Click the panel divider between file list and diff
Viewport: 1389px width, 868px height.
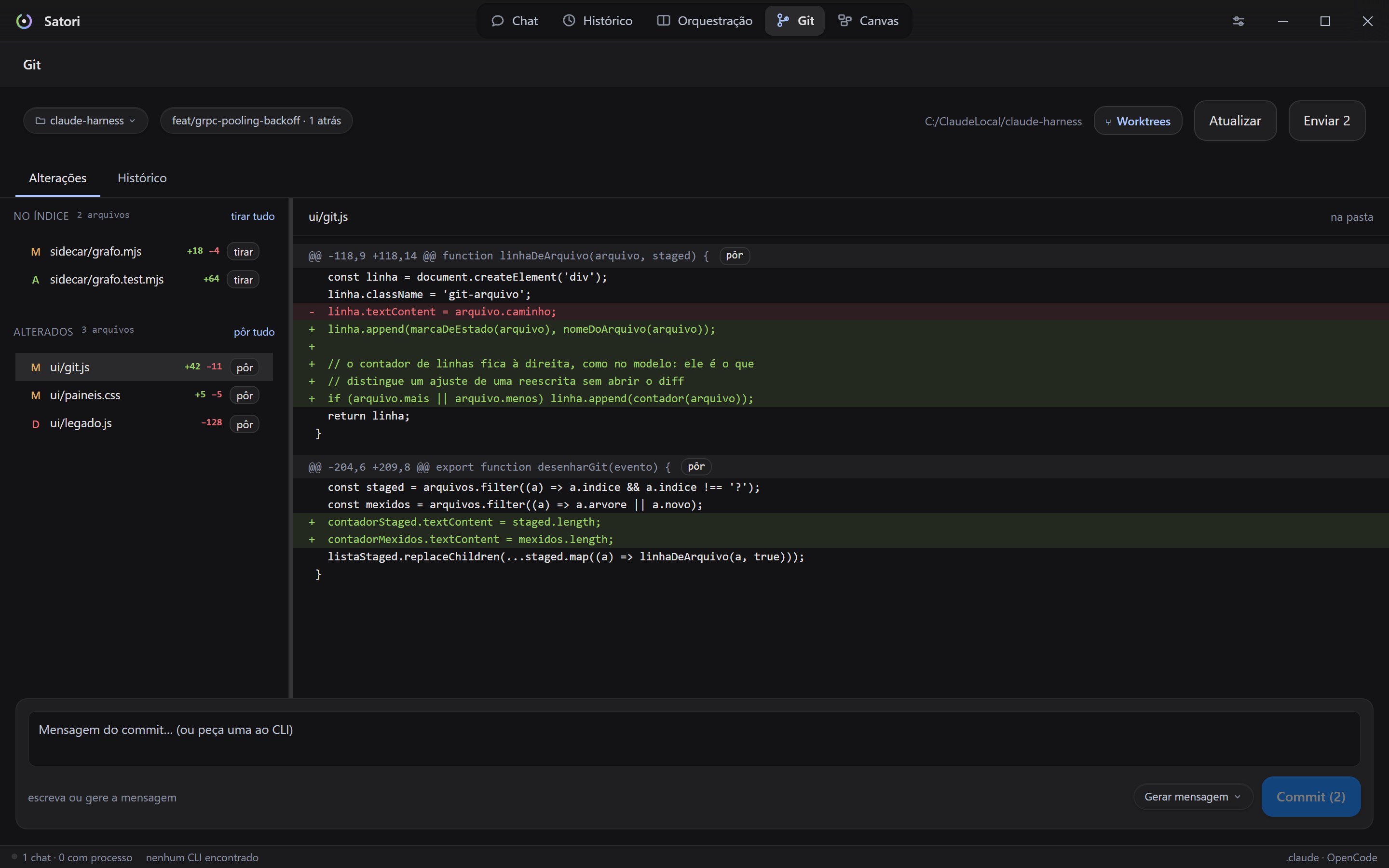click(x=291, y=448)
